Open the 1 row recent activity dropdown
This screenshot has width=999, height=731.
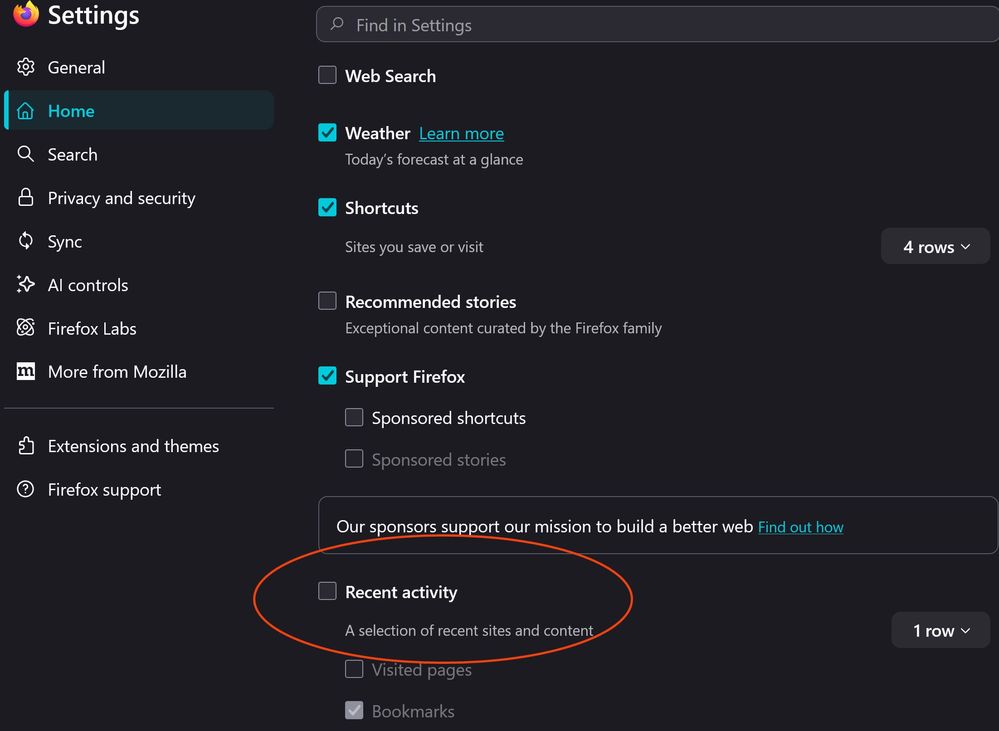point(940,630)
